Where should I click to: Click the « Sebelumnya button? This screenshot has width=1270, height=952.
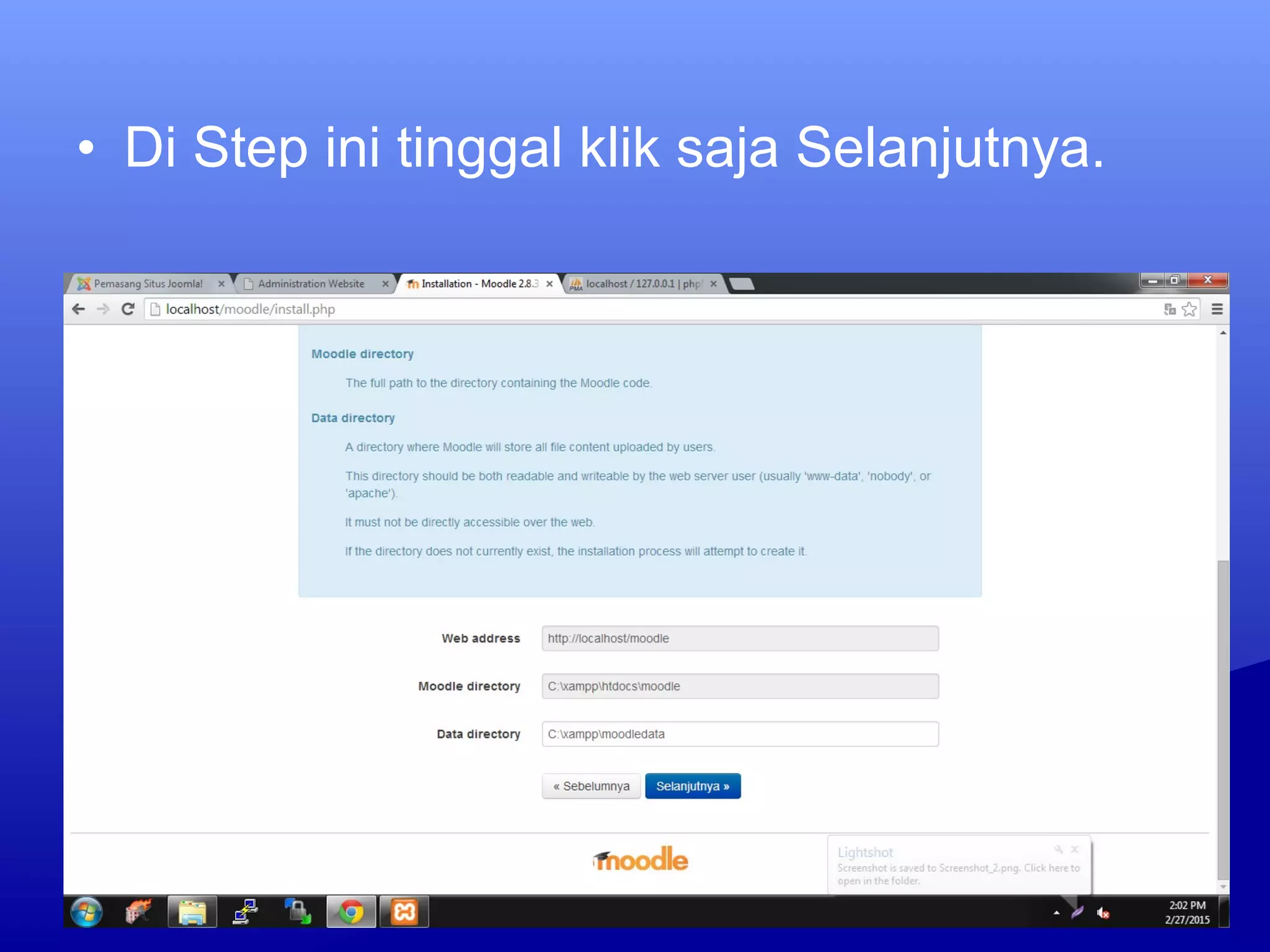[591, 786]
